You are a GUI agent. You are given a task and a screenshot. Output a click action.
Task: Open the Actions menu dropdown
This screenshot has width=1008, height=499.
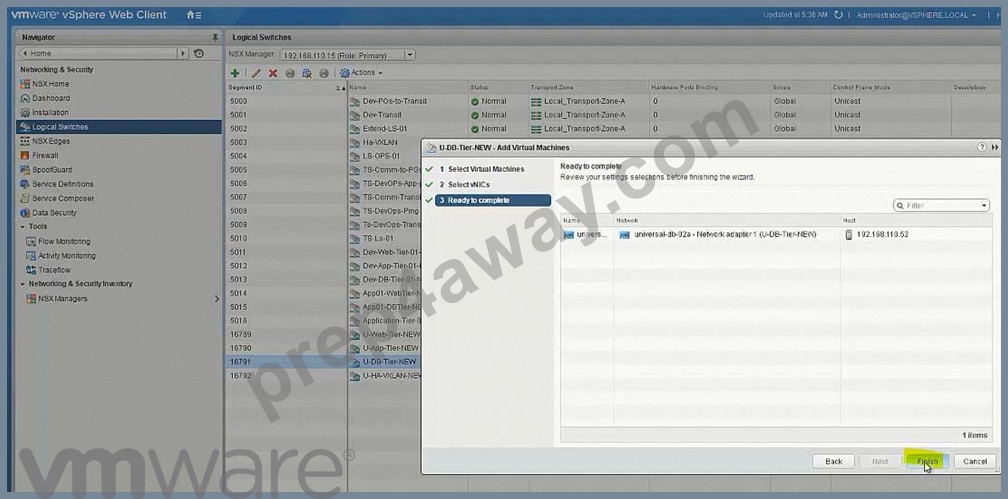[361, 73]
